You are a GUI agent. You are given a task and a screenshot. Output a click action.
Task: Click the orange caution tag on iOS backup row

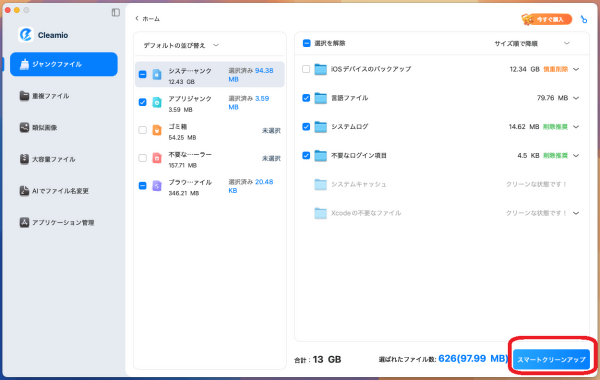(556, 69)
